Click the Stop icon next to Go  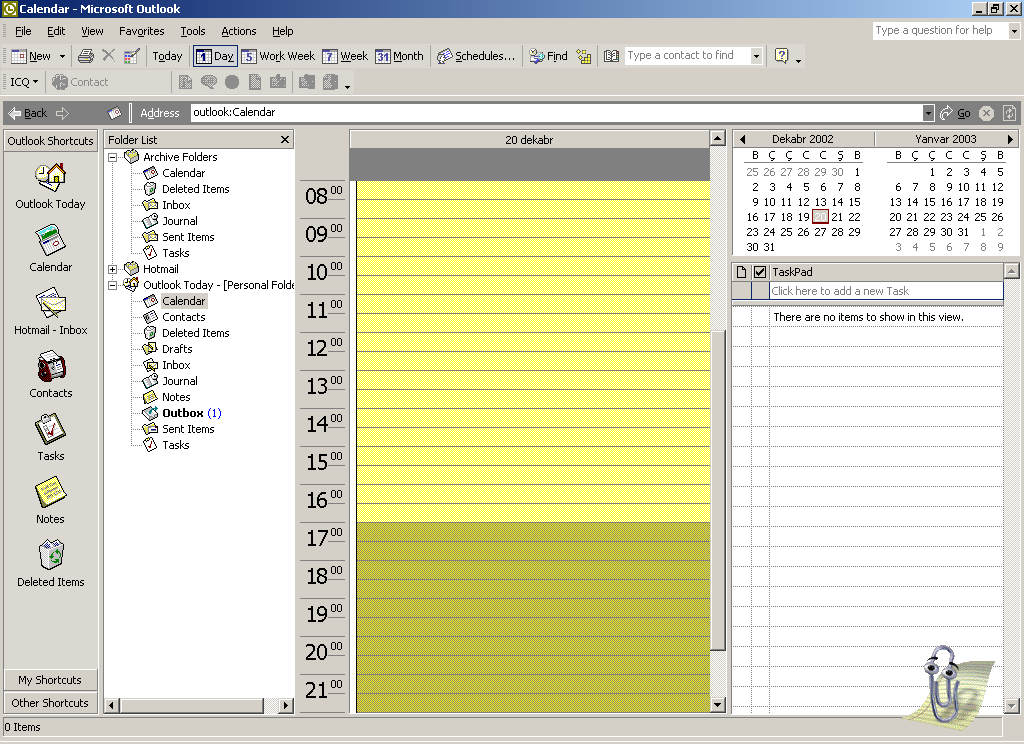[x=986, y=113]
